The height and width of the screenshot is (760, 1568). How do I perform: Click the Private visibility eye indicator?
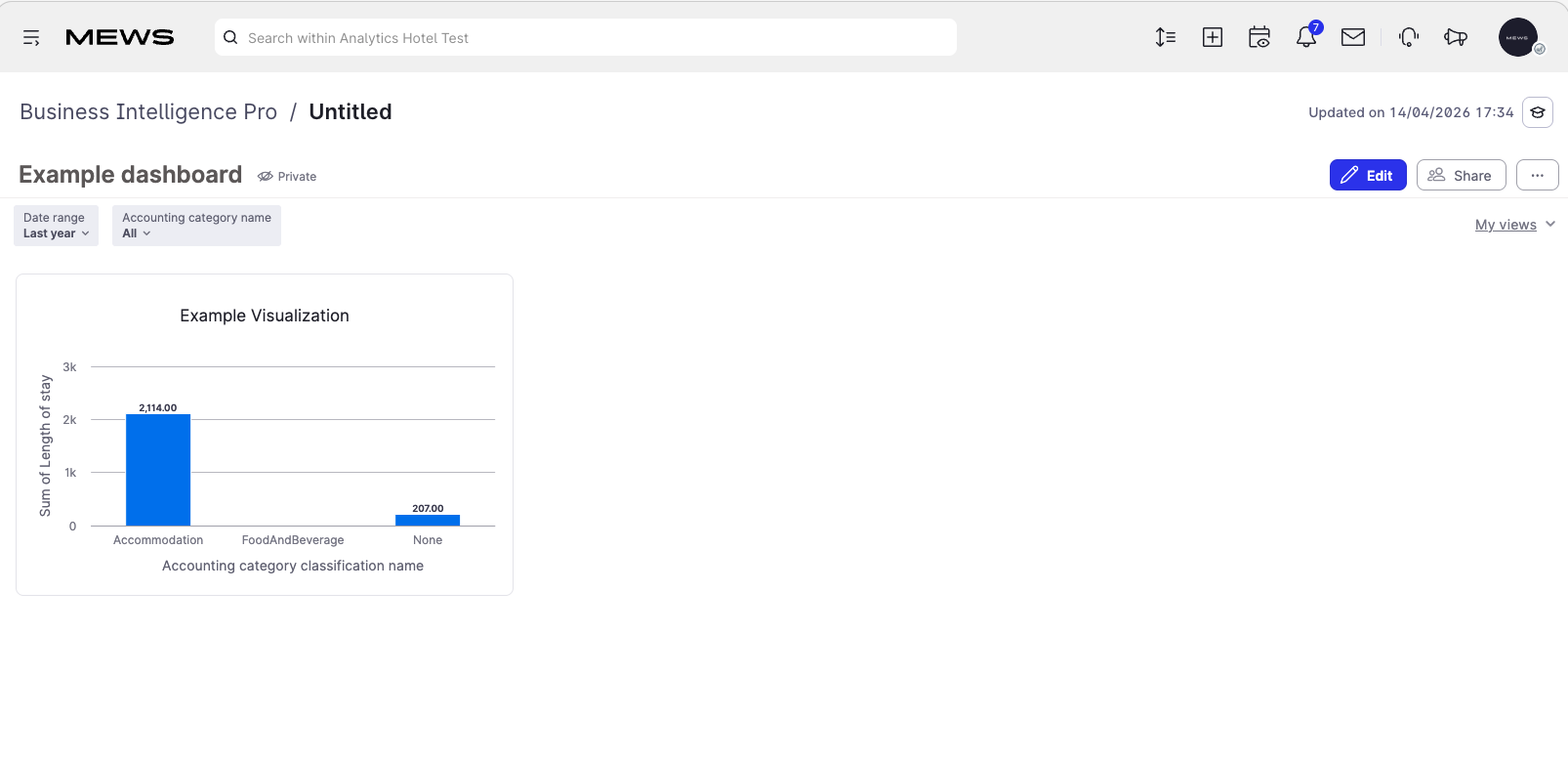point(287,177)
